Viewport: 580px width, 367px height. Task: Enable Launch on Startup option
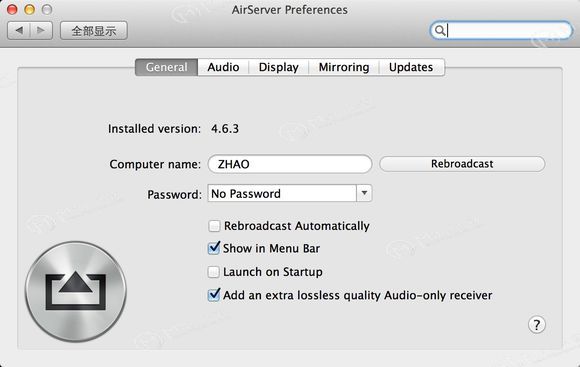(x=213, y=272)
